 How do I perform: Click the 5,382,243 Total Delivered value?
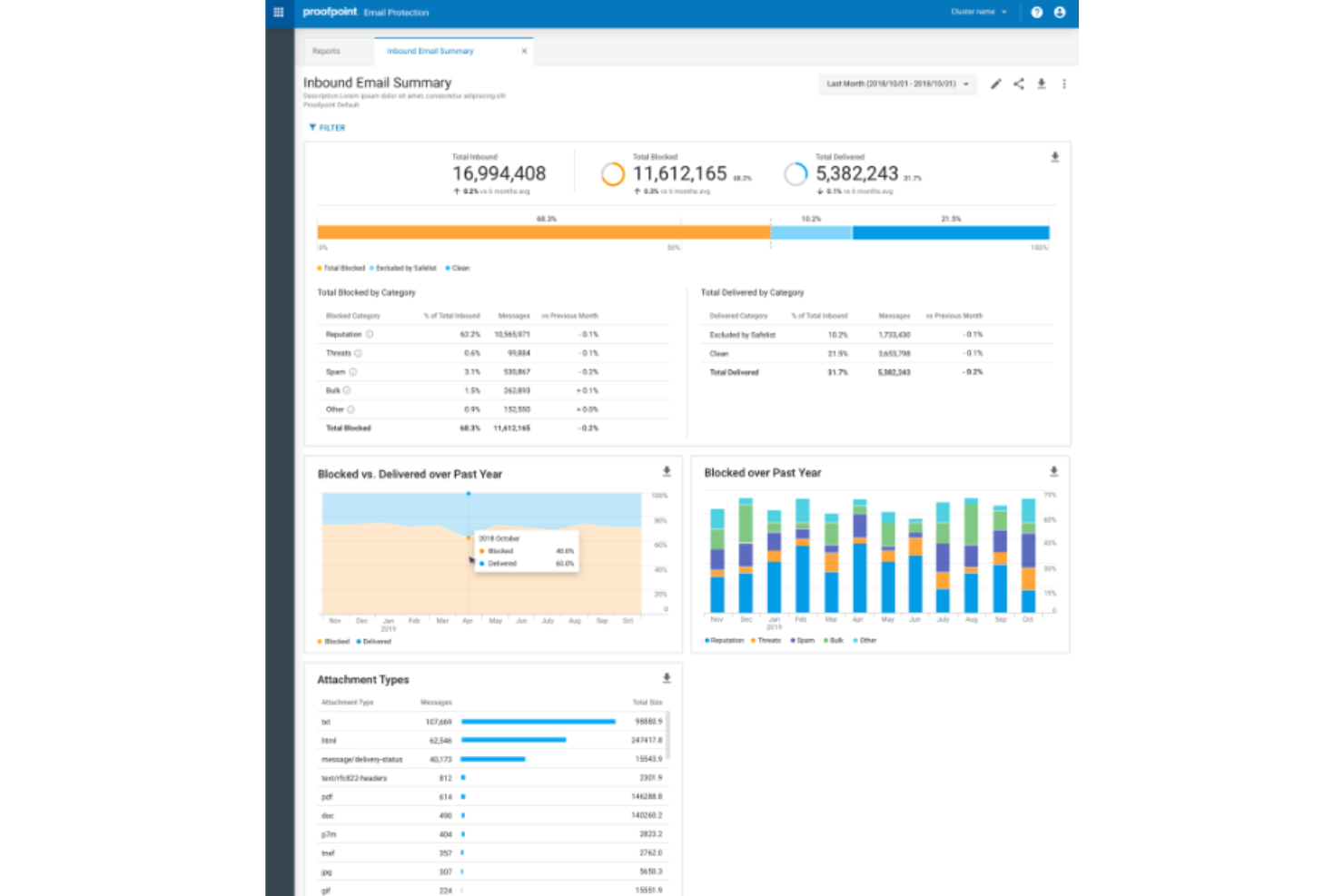[x=856, y=173]
